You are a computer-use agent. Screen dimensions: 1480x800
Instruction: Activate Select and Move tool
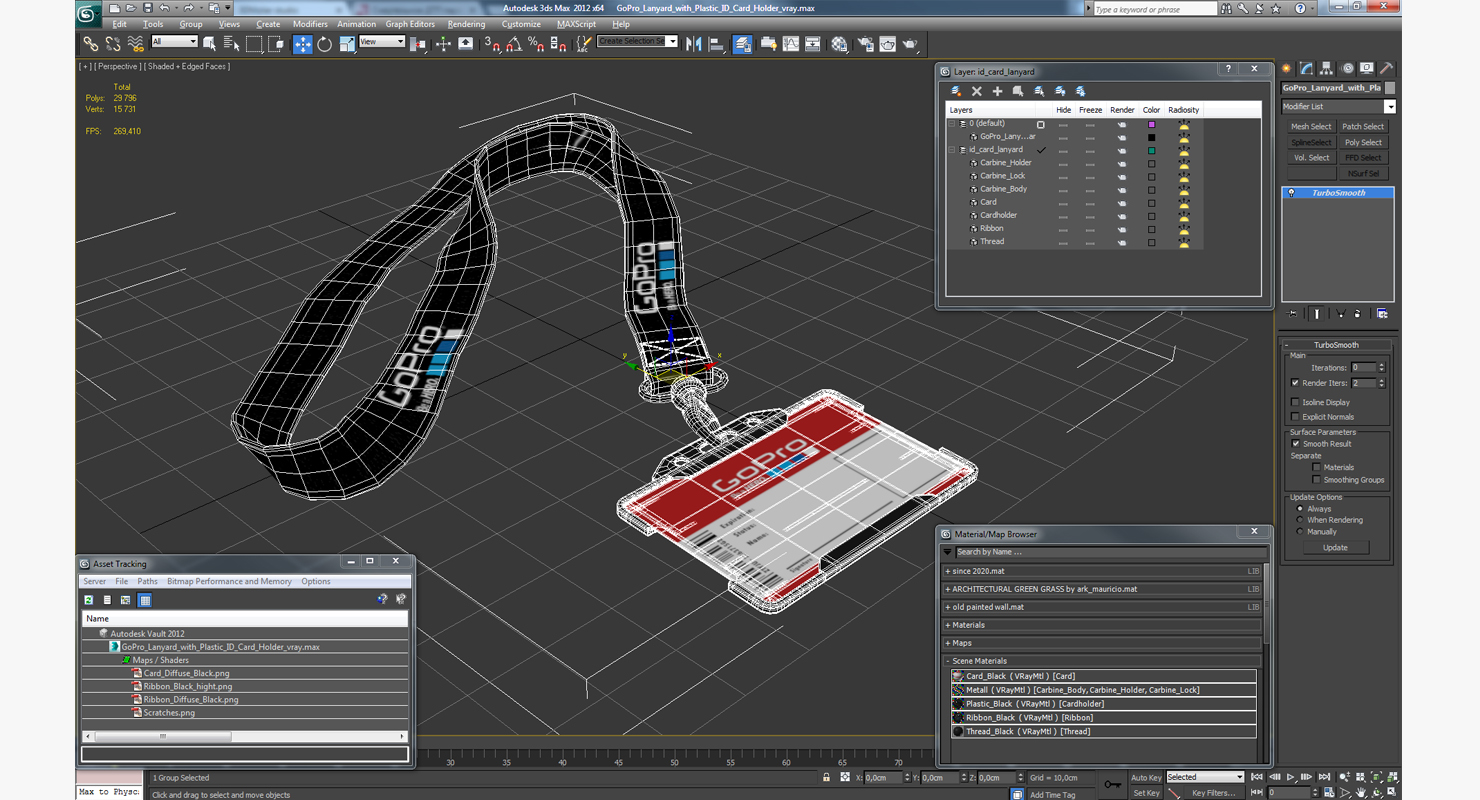coord(302,44)
